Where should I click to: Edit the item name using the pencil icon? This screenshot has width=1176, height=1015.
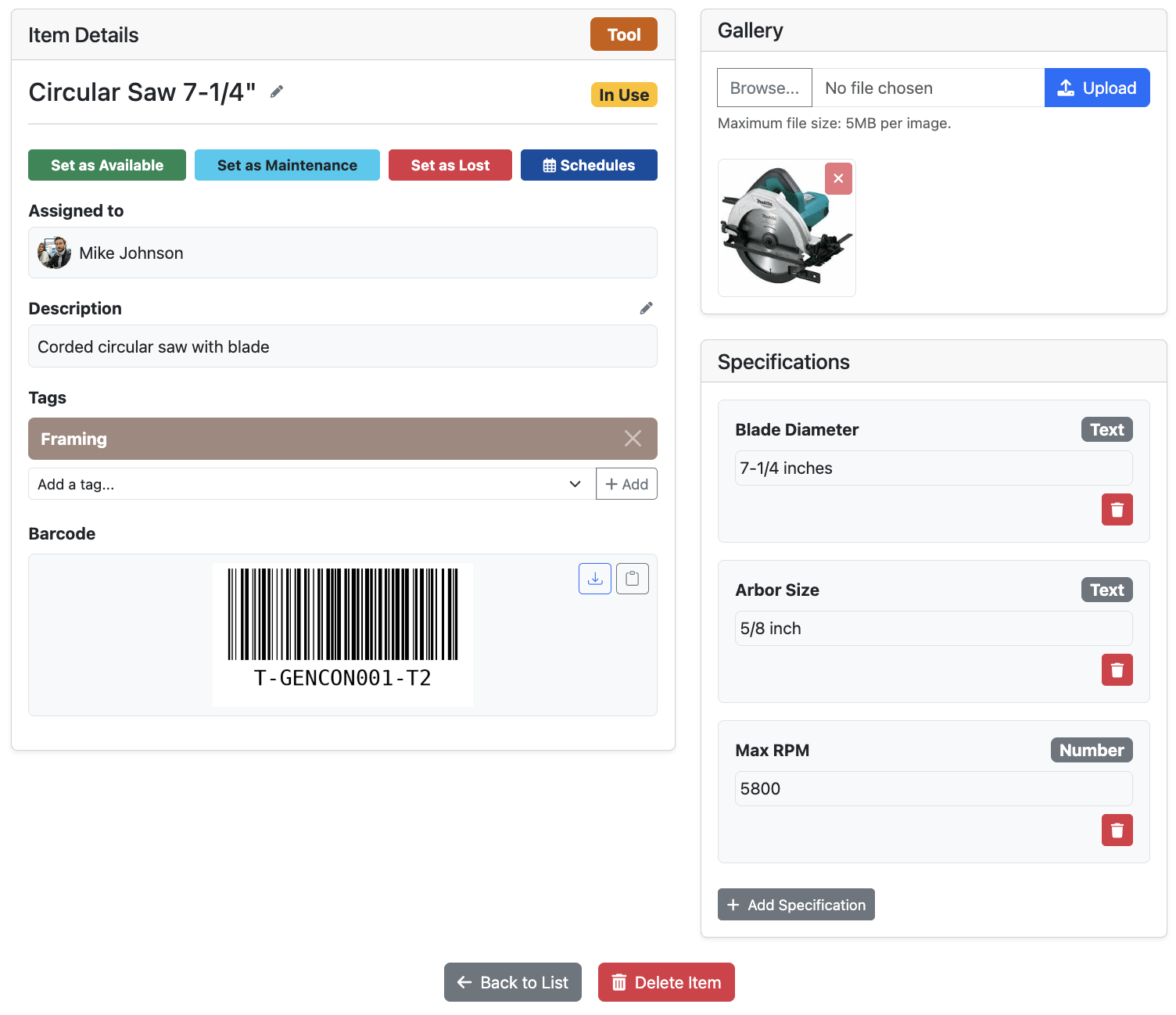(276, 91)
